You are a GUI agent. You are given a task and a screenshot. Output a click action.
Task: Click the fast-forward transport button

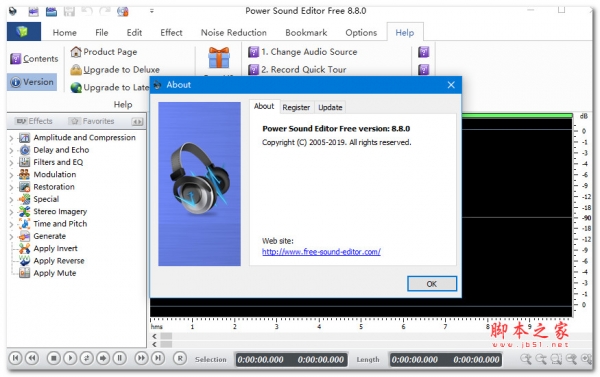pos(141,358)
